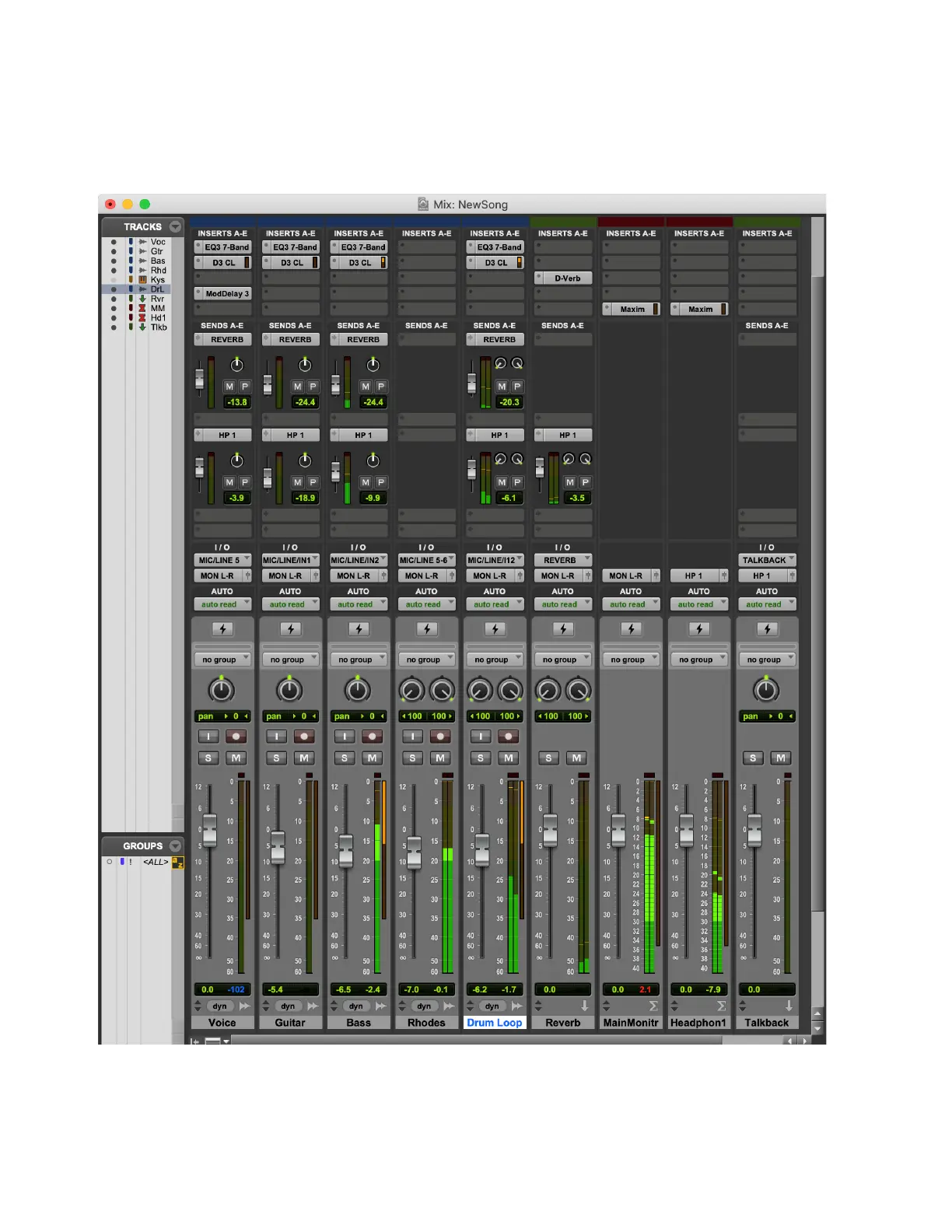The width and height of the screenshot is (952, 1232).
Task: Click Talkback track pan knob
Action: click(766, 690)
